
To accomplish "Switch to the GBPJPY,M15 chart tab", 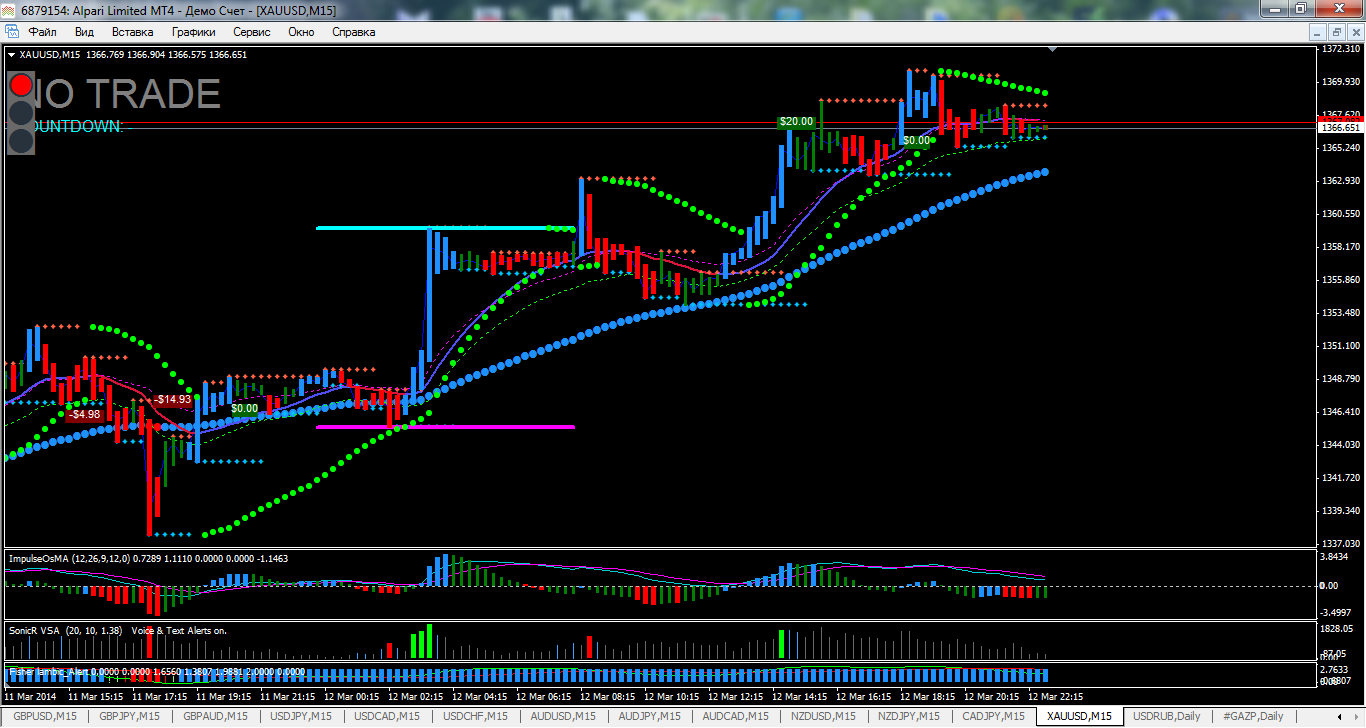I will [x=129, y=716].
